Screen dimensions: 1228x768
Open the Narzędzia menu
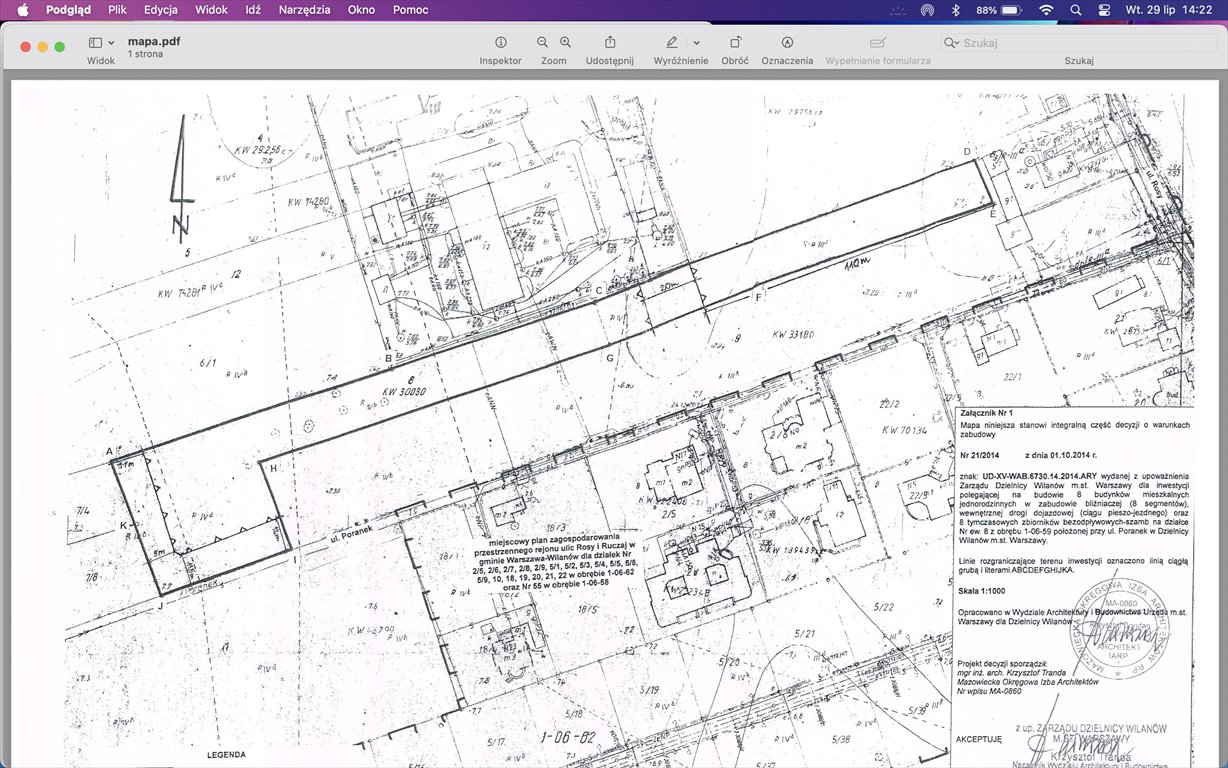(305, 10)
